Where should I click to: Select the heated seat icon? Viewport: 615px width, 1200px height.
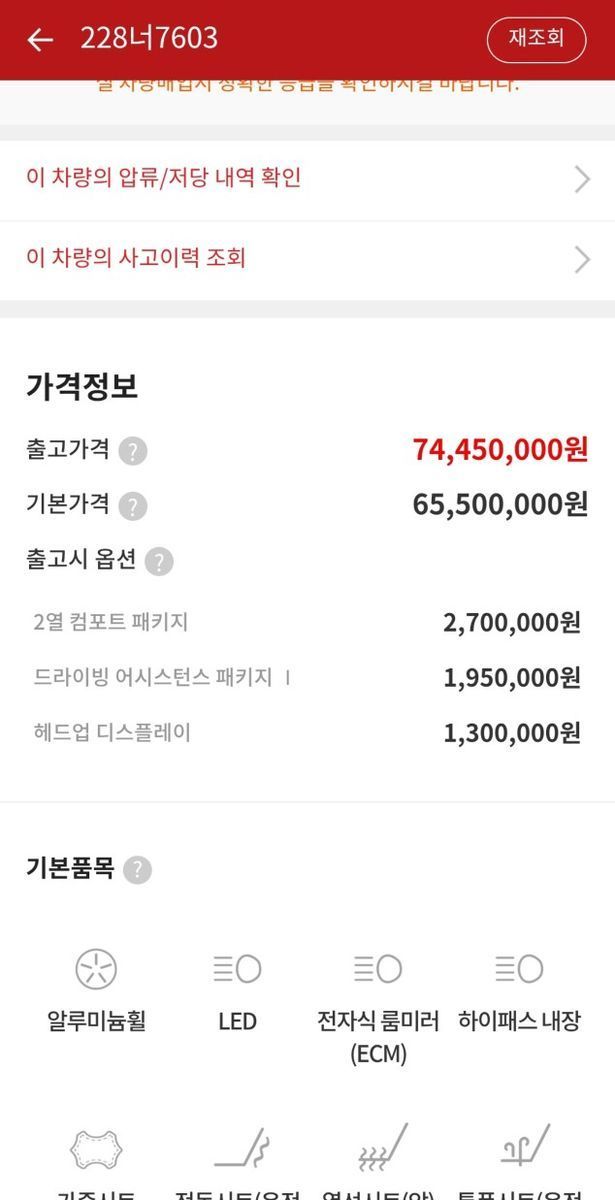[x=382, y=1147]
